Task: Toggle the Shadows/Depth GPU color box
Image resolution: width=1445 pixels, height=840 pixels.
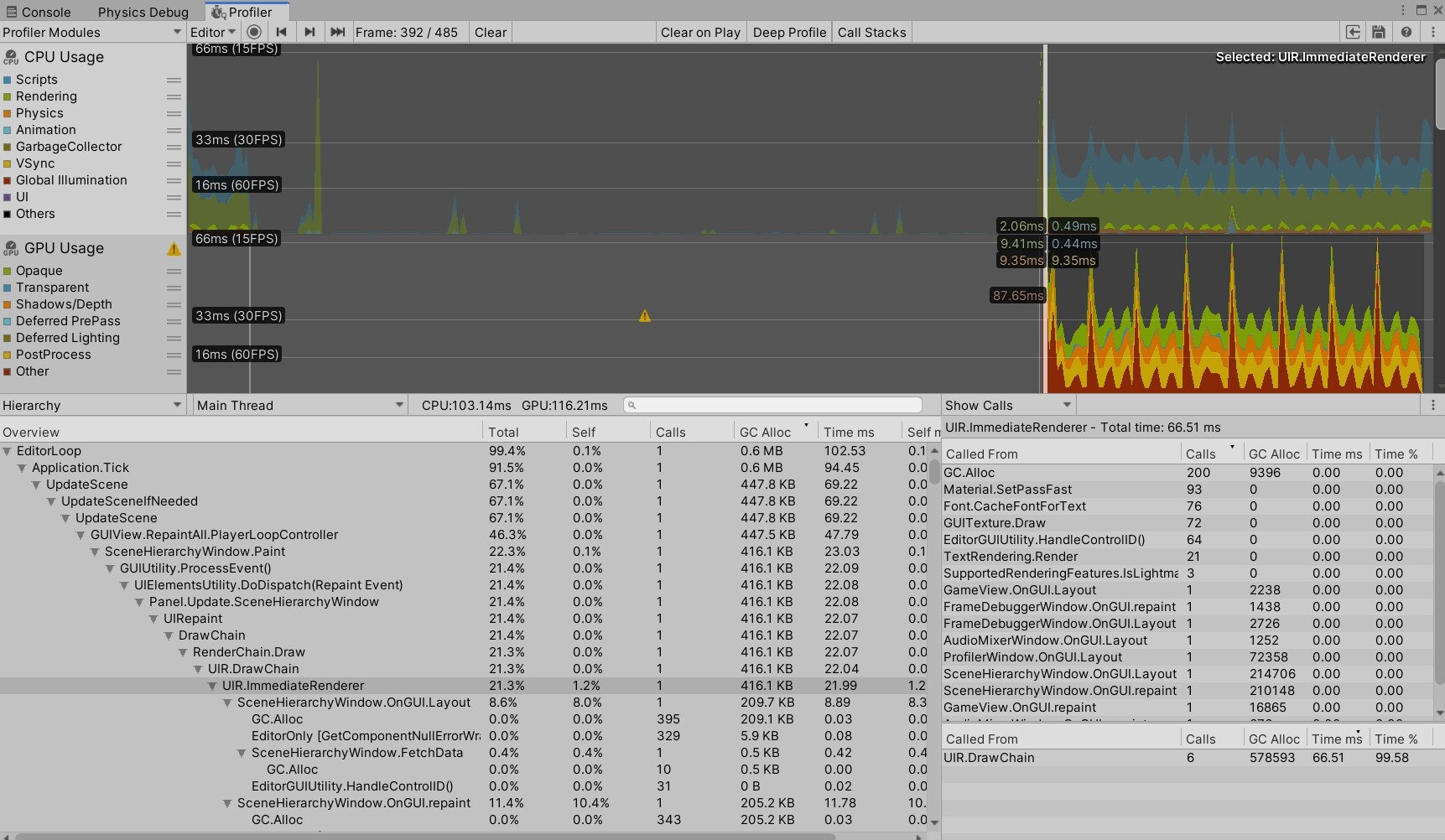Action: coord(8,304)
